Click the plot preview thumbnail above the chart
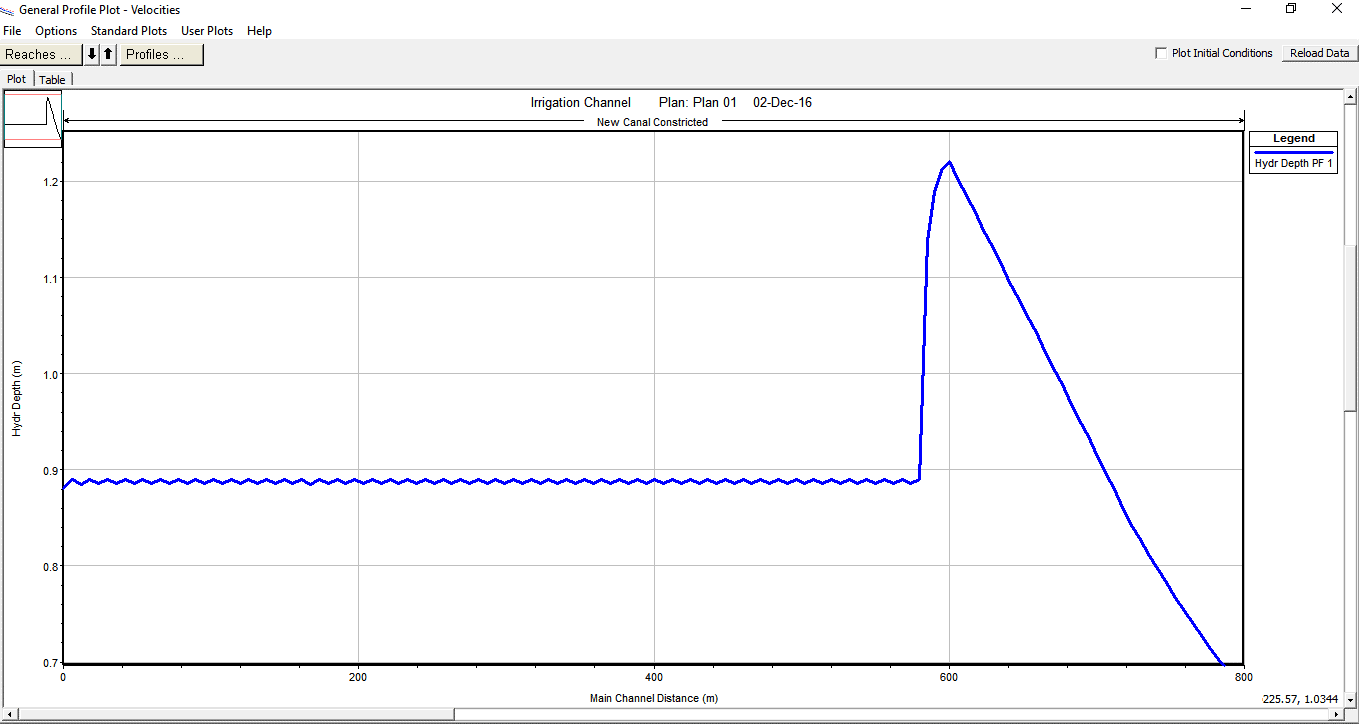This screenshot has width=1359, height=724. coord(32,115)
